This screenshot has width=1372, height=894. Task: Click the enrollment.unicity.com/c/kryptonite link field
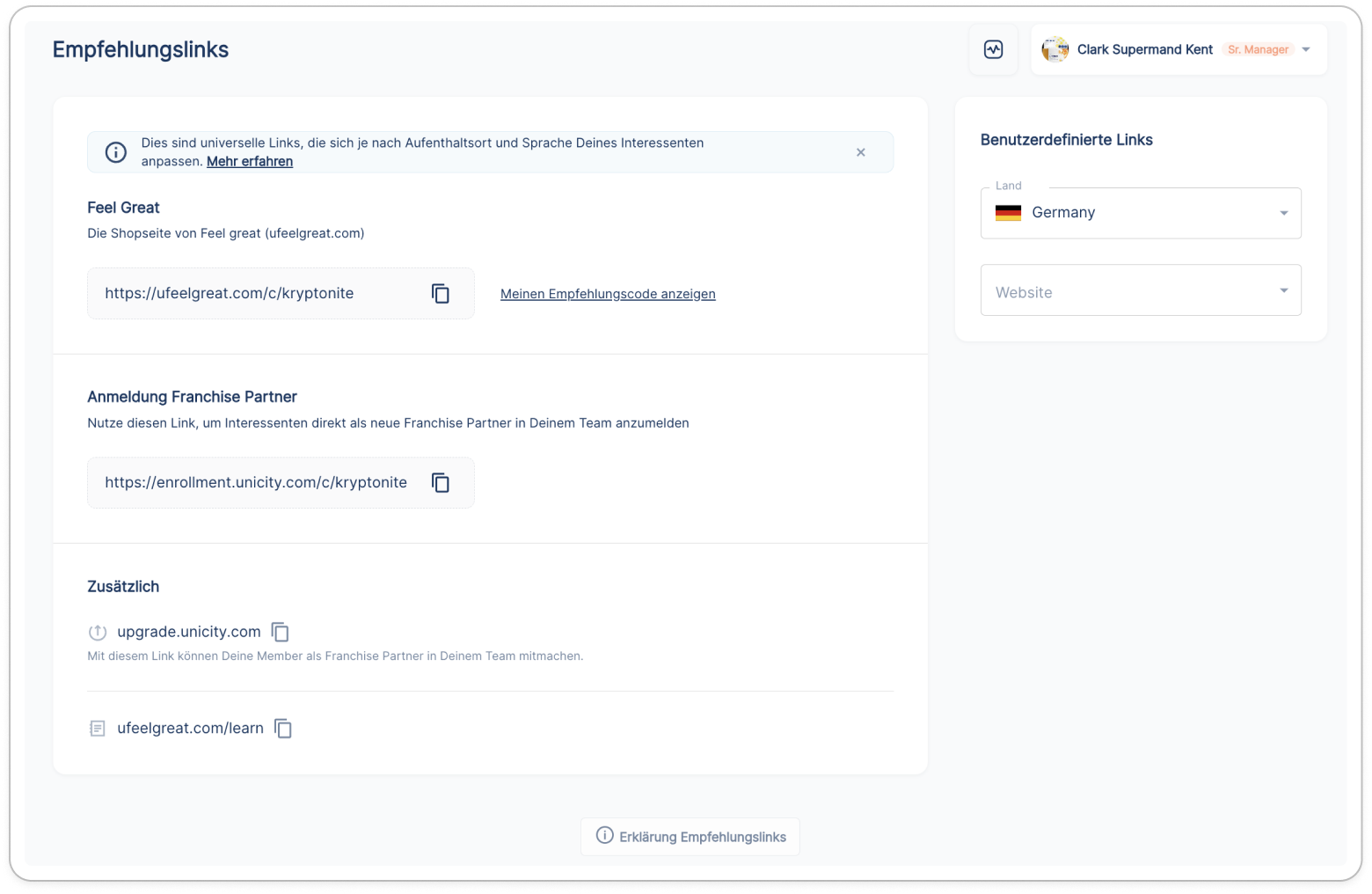click(281, 482)
